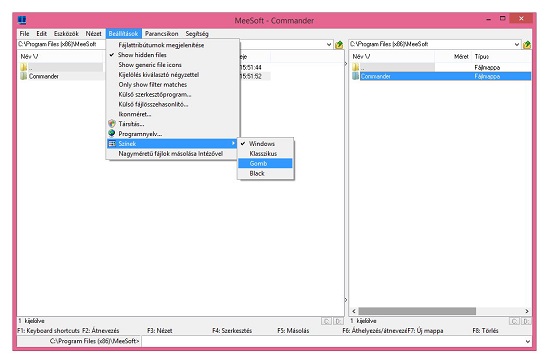Open Programnyelv globe icon entry

point(112,134)
